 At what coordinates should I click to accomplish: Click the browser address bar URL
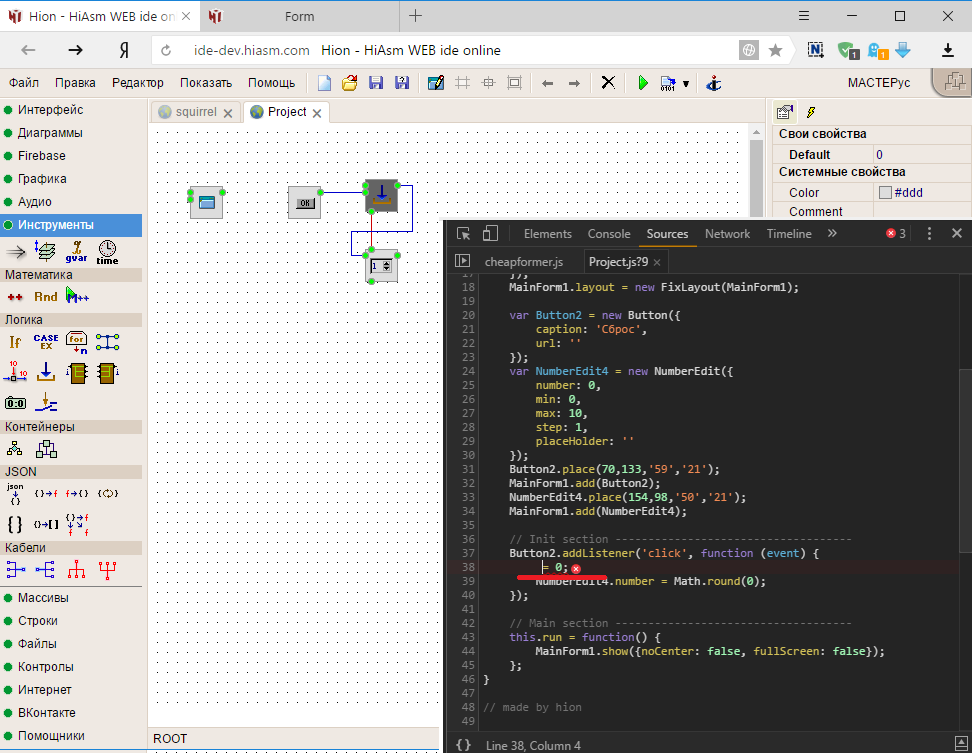[x=251, y=50]
